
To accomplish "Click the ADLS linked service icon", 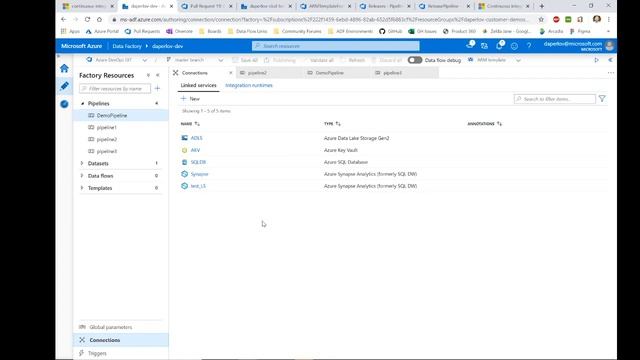I will coord(184,138).
